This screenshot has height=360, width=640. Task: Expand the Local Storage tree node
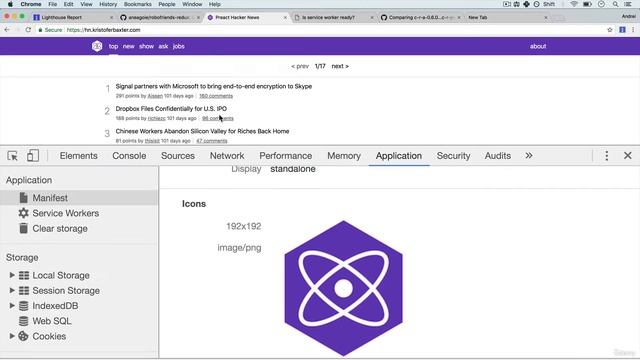pos(12,275)
